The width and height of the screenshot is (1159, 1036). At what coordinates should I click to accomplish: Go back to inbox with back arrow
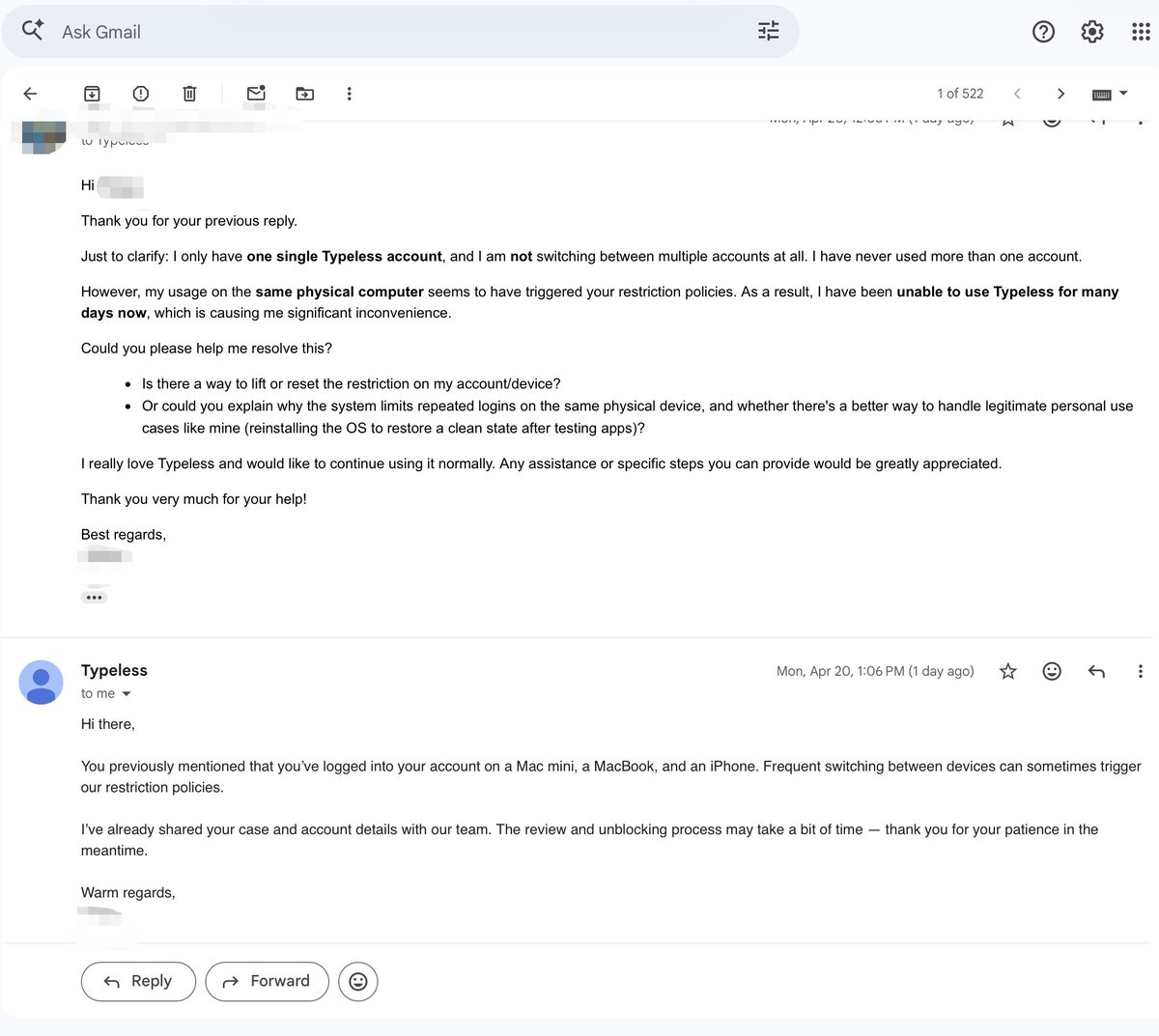(30, 94)
